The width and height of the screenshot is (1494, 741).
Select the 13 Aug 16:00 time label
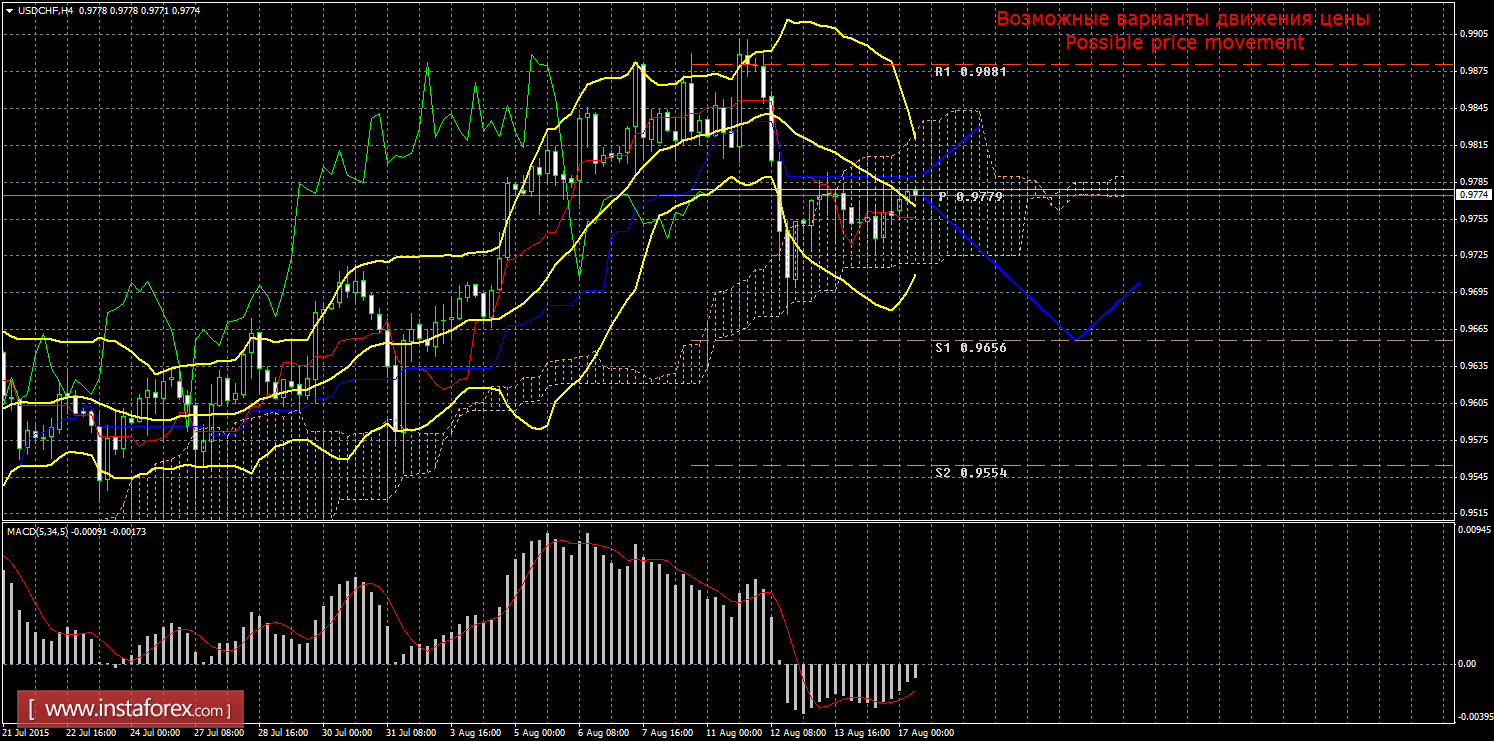pyautogui.click(x=863, y=733)
